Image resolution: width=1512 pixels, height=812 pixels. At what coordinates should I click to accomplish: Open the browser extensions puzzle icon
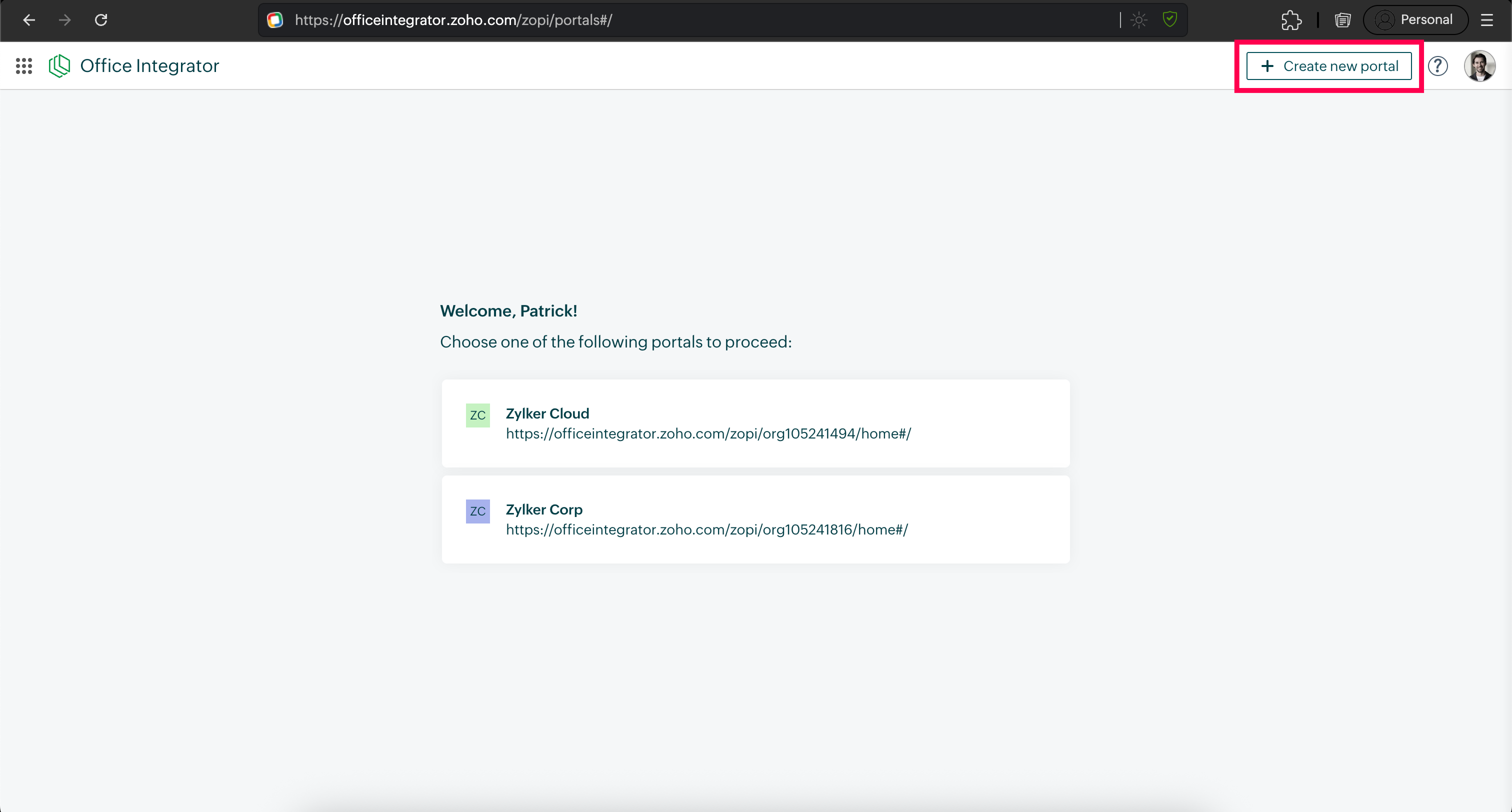coord(1290,20)
